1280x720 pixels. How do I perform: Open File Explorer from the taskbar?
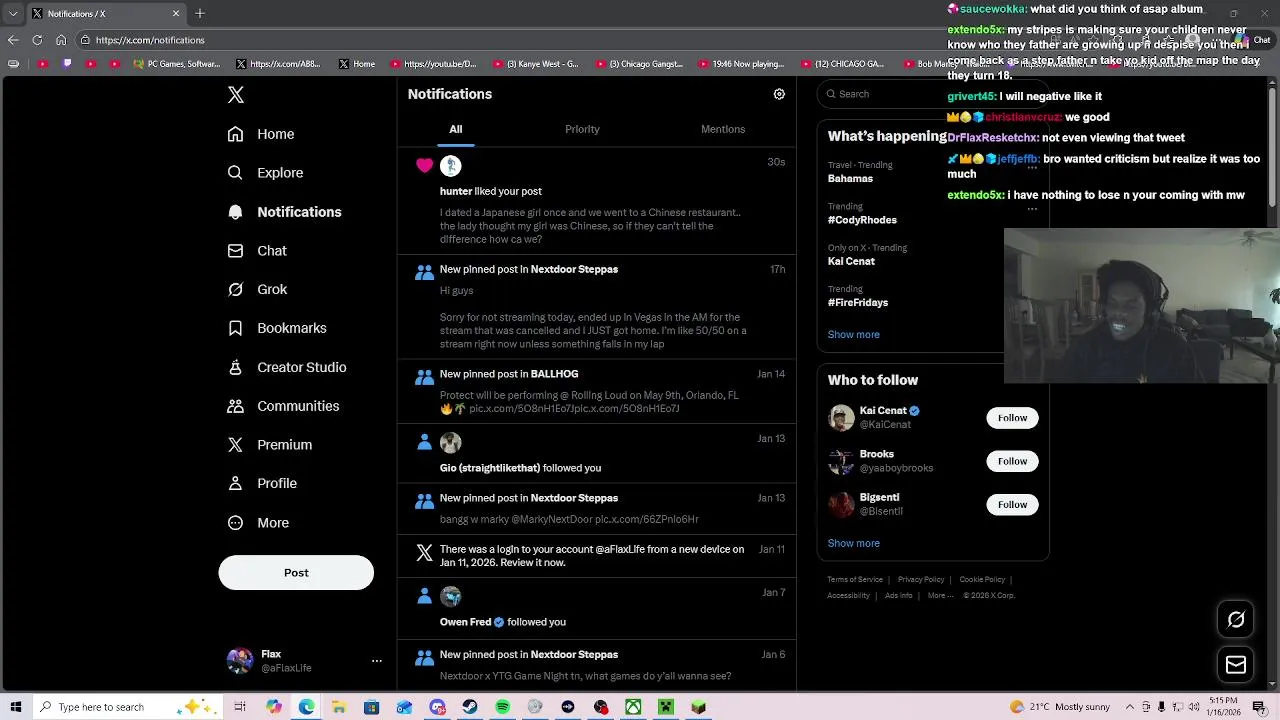[339, 707]
